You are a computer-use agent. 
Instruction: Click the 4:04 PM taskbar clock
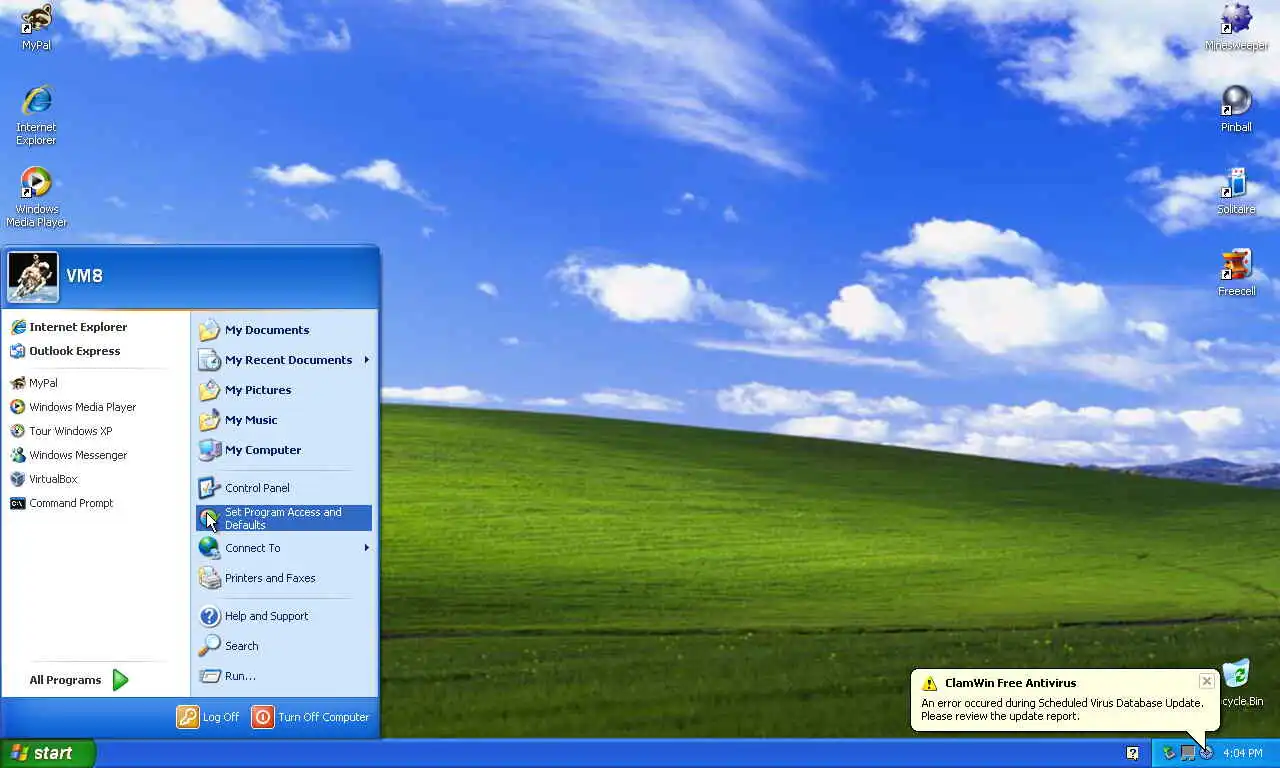tap(1243, 753)
